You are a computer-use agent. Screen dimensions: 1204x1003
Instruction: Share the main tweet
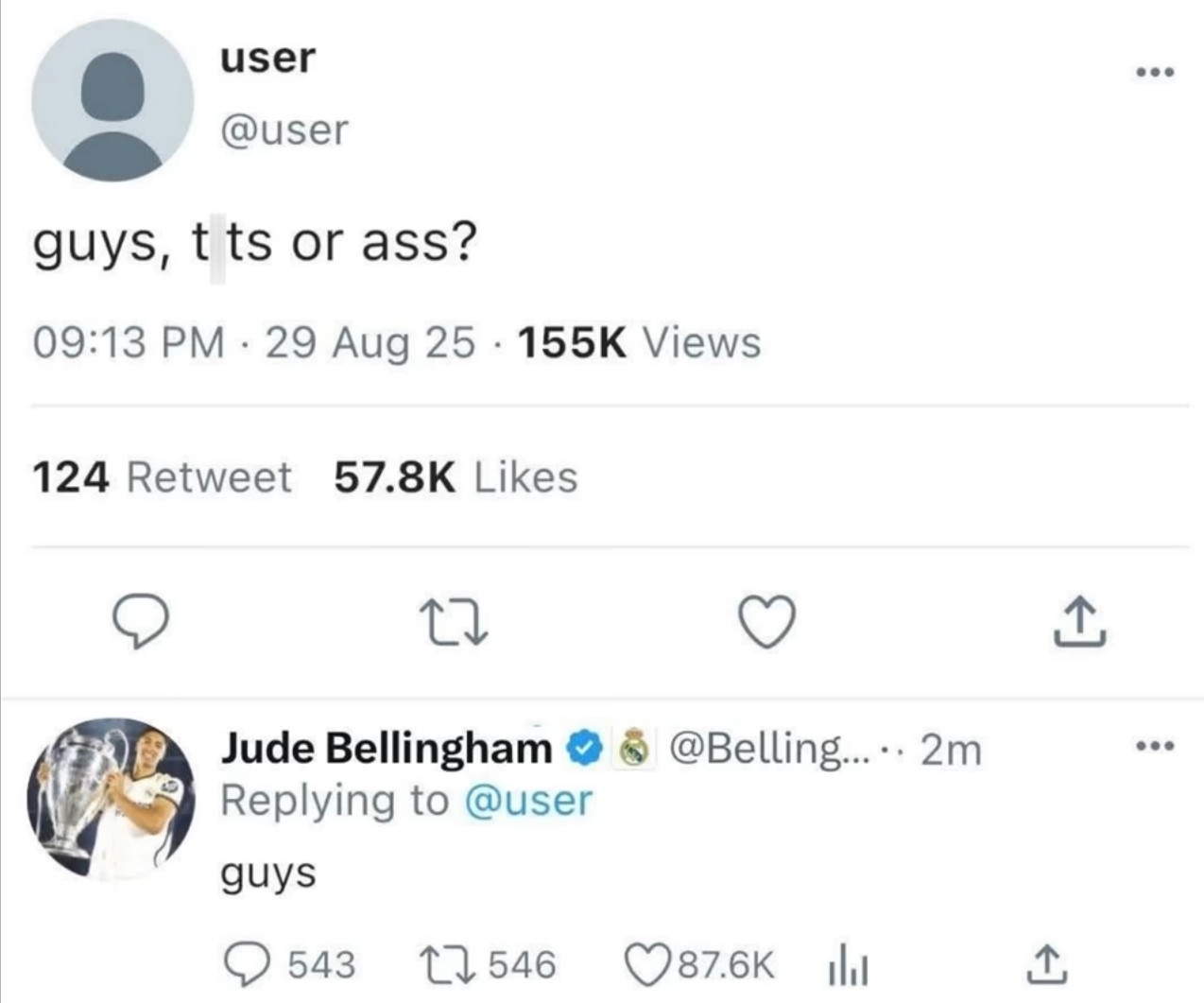tap(1079, 624)
